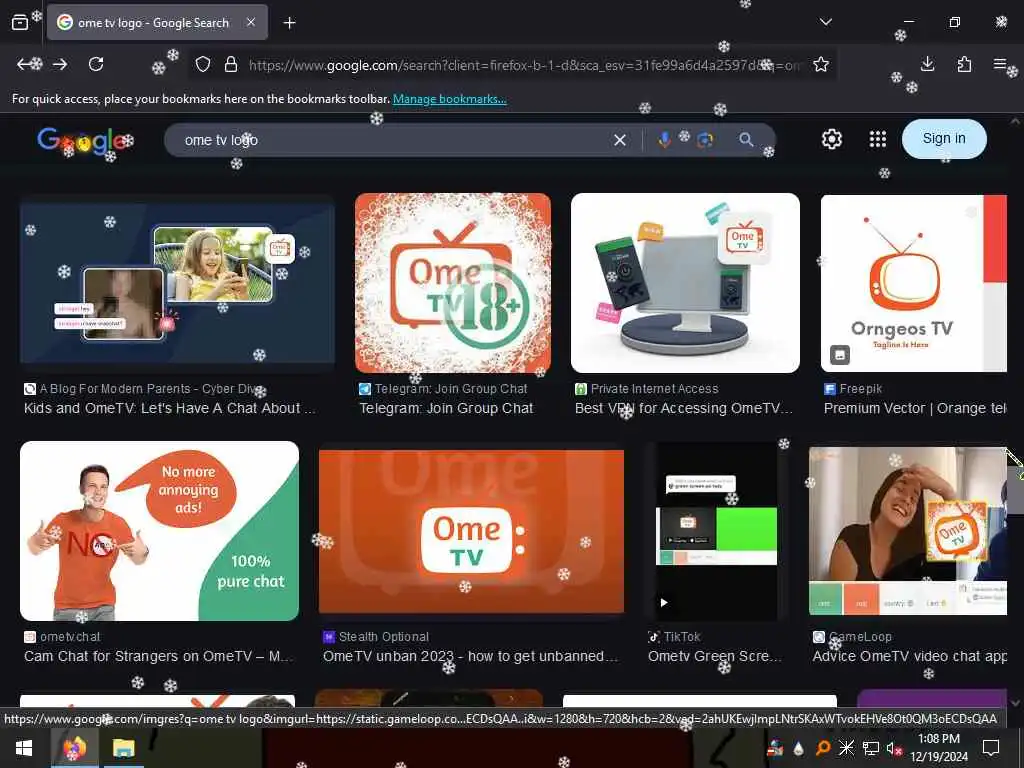This screenshot has width=1024, height=768.
Task: Open the GameLoop OmeTV video chat image
Action: point(908,530)
